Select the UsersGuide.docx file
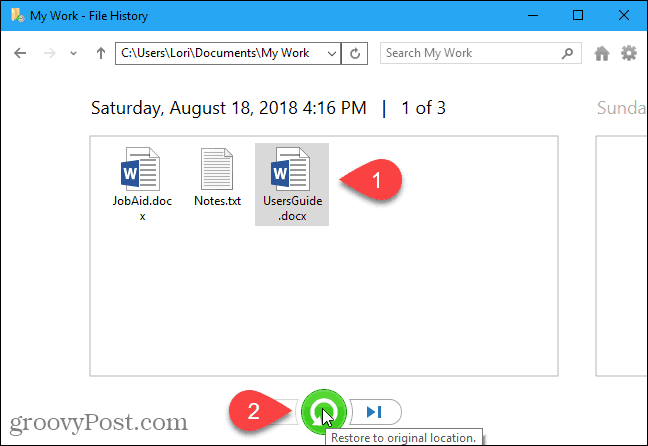Viewport: 648px width, 446px height. [x=292, y=184]
